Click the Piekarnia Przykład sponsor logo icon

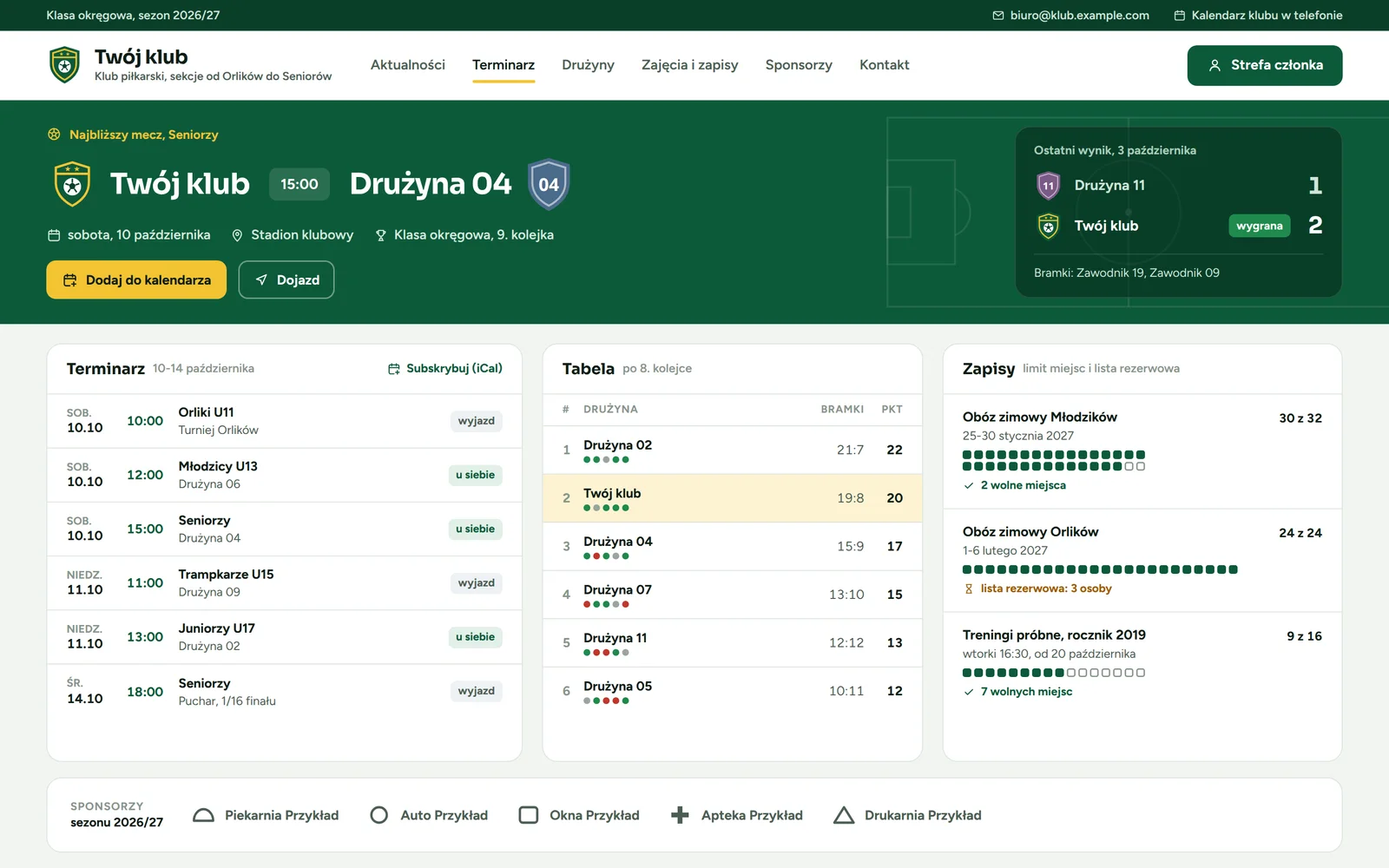pyautogui.click(x=203, y=815)
